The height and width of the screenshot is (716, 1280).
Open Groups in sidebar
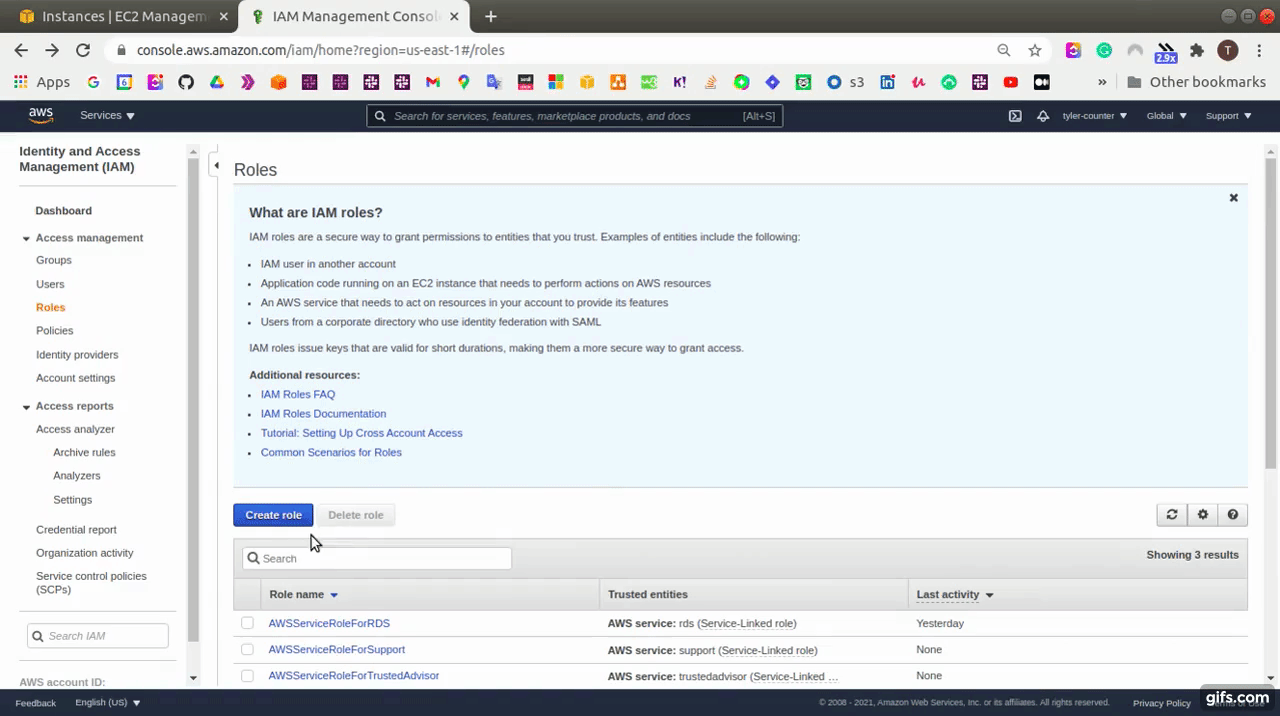(54, 260)
